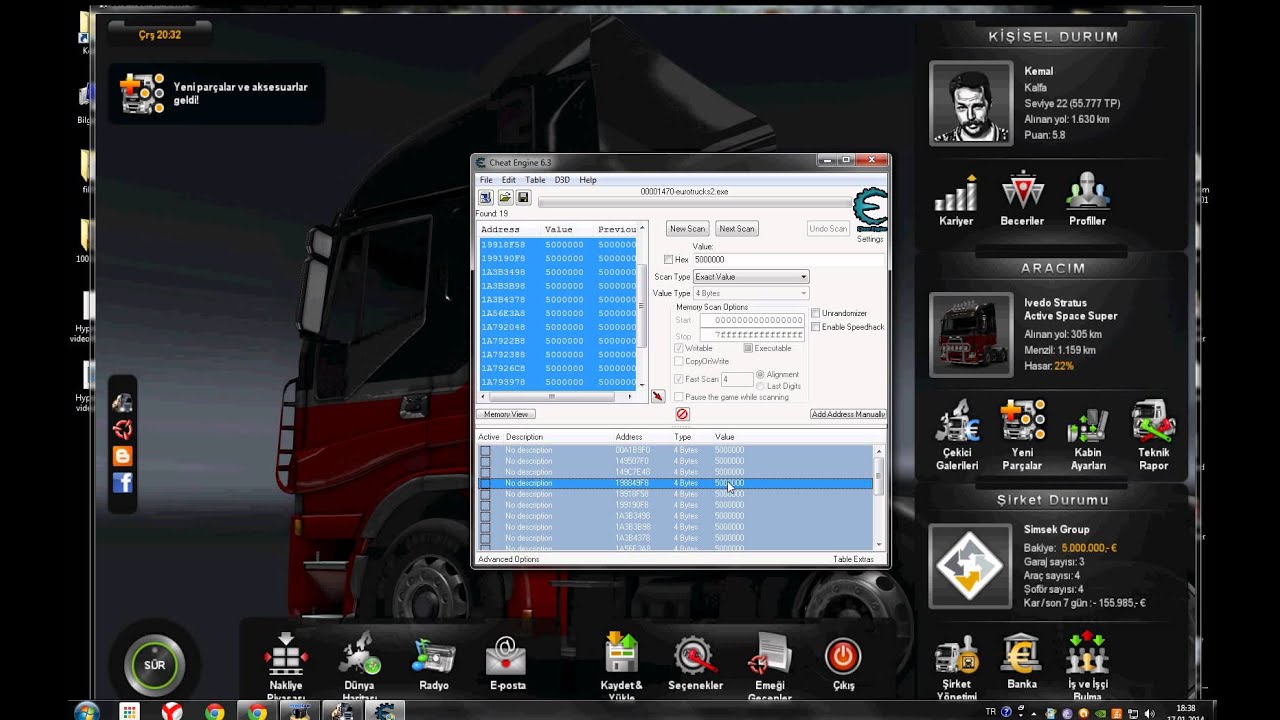Click the green SÜR drive button
1280x720 pixels.
155,664
